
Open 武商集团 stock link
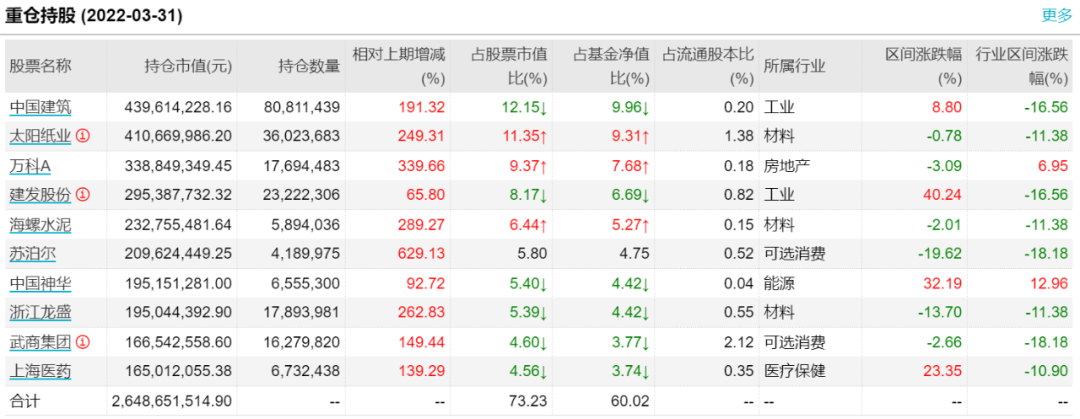pos(40,342)
